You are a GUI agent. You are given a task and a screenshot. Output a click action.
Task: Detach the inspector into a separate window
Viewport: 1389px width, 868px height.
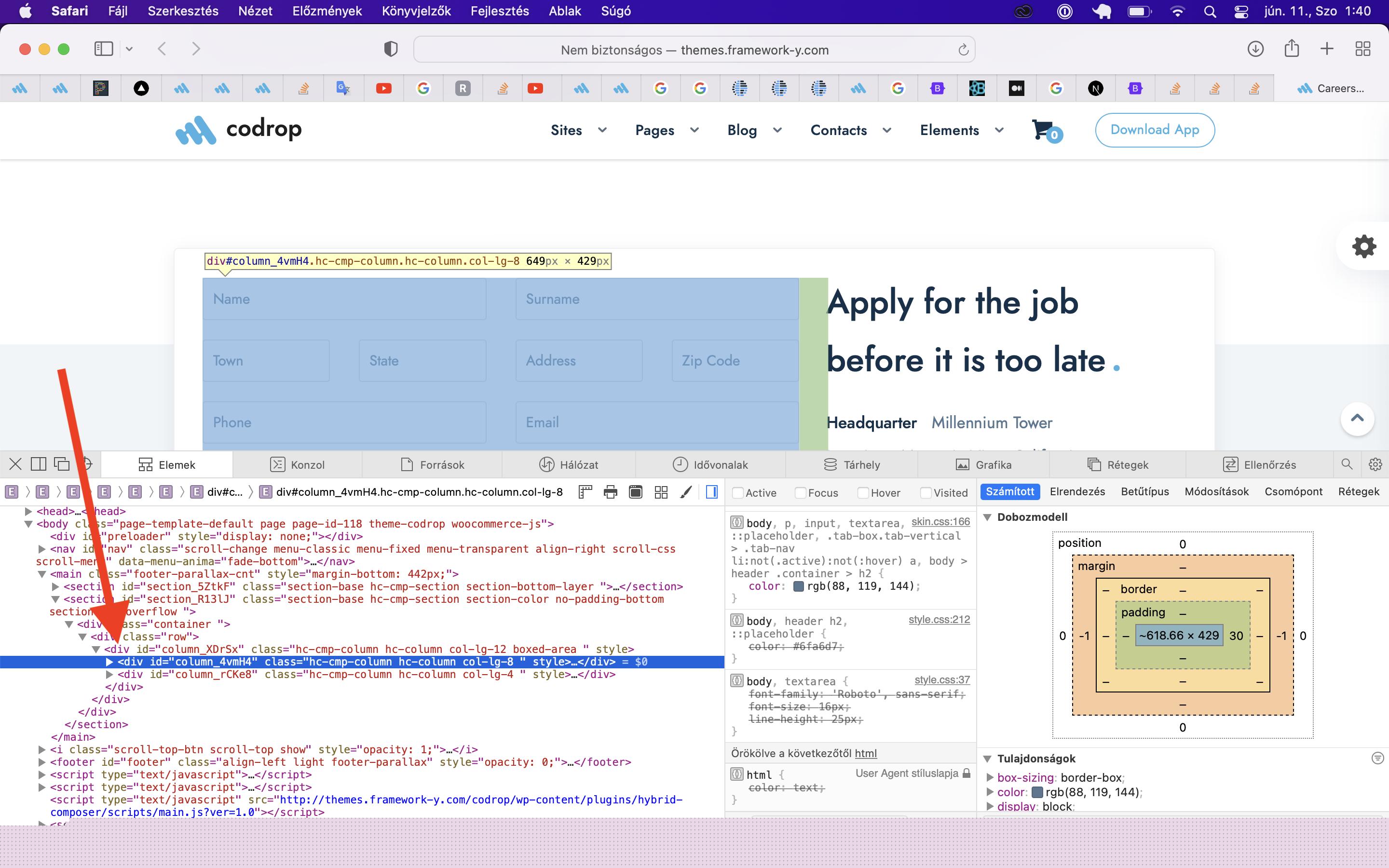pyautogui.click(x=61, y=464)
